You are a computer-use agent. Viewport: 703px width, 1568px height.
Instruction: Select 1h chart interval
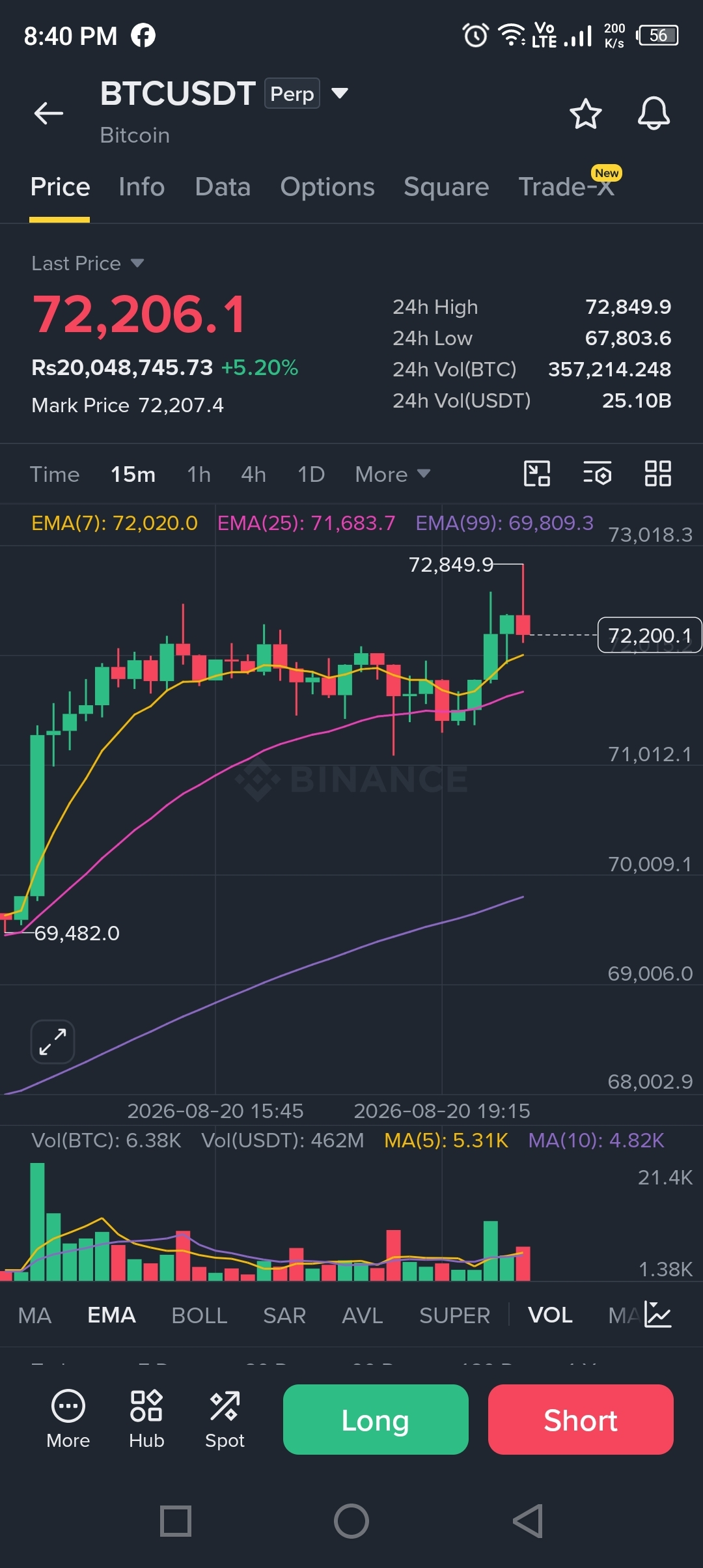[199, 474]
